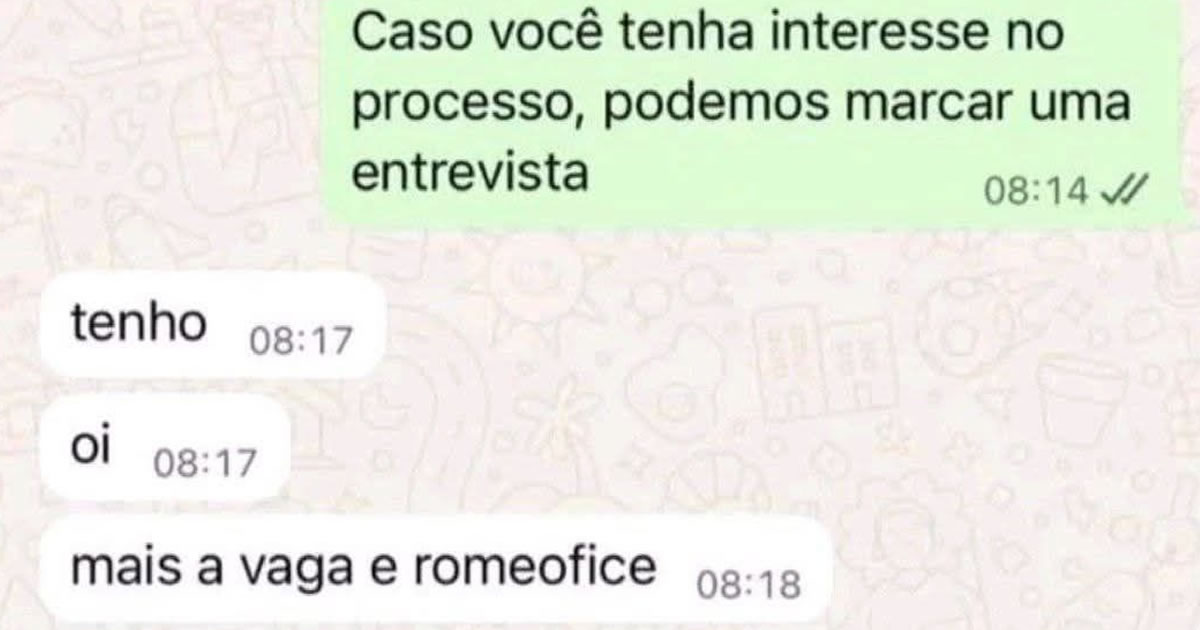
Task: Click the 08:17 time beside "oi"
Action: (x=205, y=465)
